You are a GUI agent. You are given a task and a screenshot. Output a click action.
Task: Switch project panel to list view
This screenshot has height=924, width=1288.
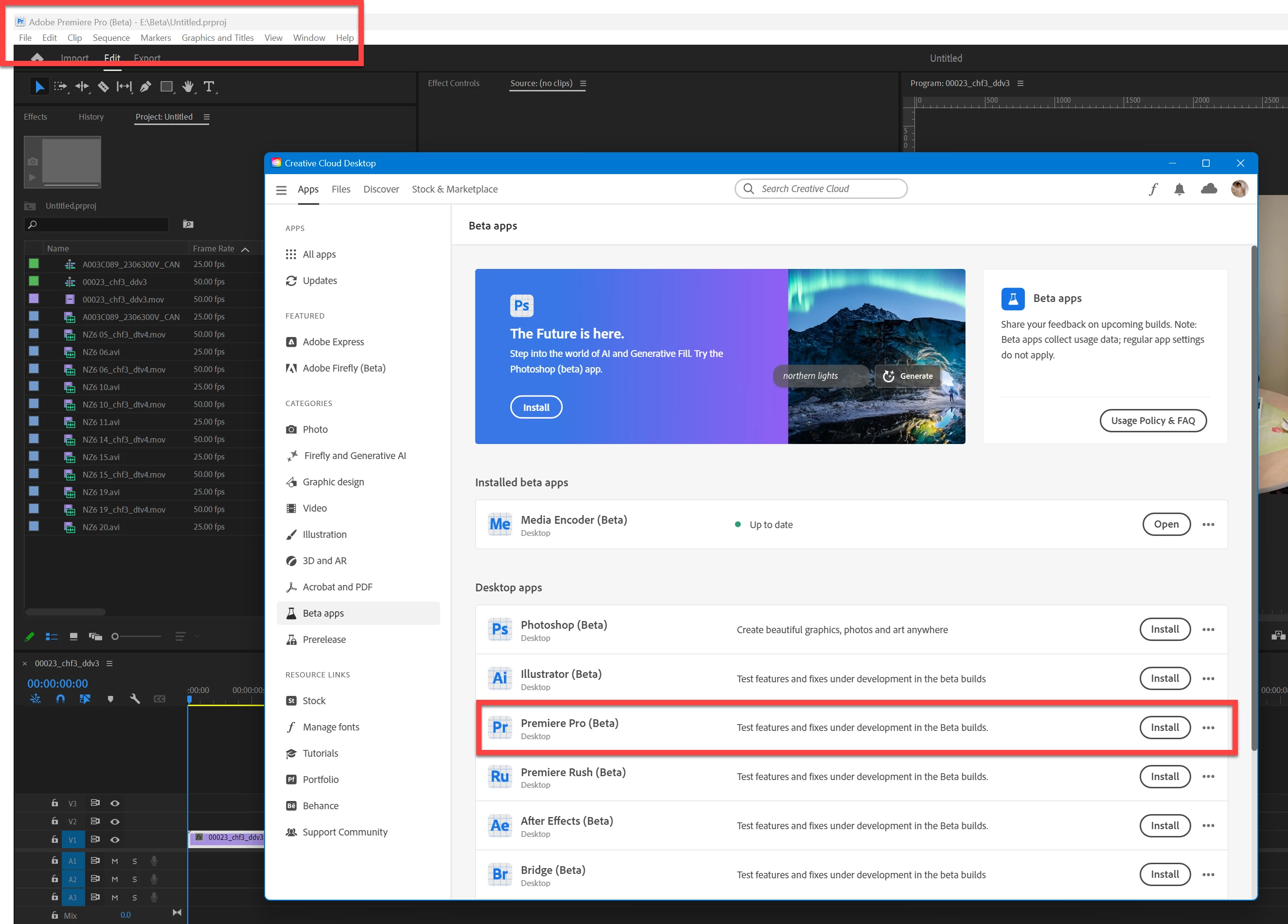click(x=52, y=636)
